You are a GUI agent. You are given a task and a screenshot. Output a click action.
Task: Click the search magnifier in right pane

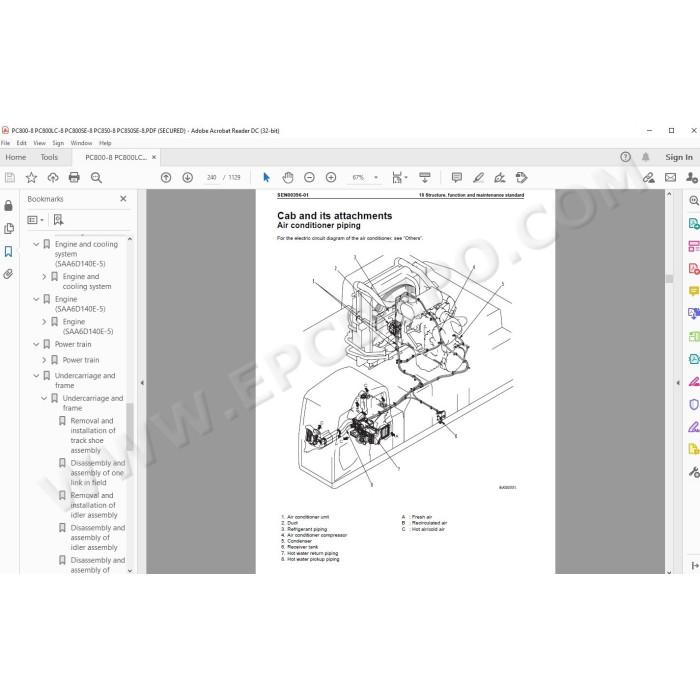click(x=694, y=200)
